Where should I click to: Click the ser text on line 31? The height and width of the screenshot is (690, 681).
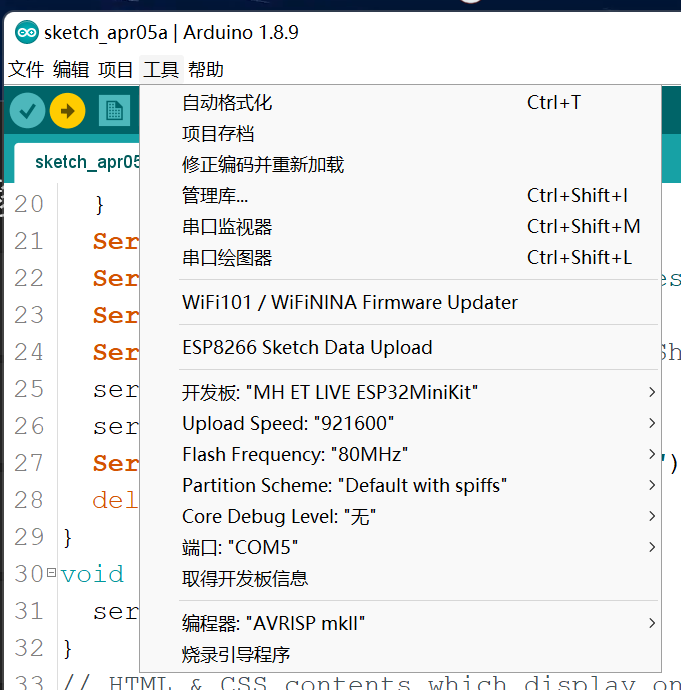(x=116, y=611)
